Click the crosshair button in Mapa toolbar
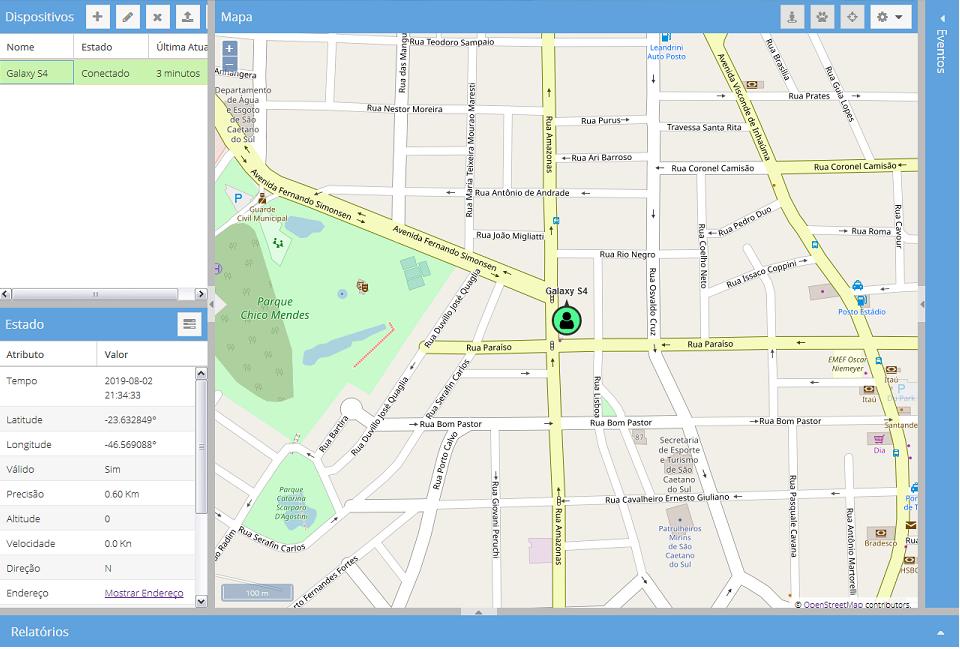Screen dimensions: 960x649 852,17
